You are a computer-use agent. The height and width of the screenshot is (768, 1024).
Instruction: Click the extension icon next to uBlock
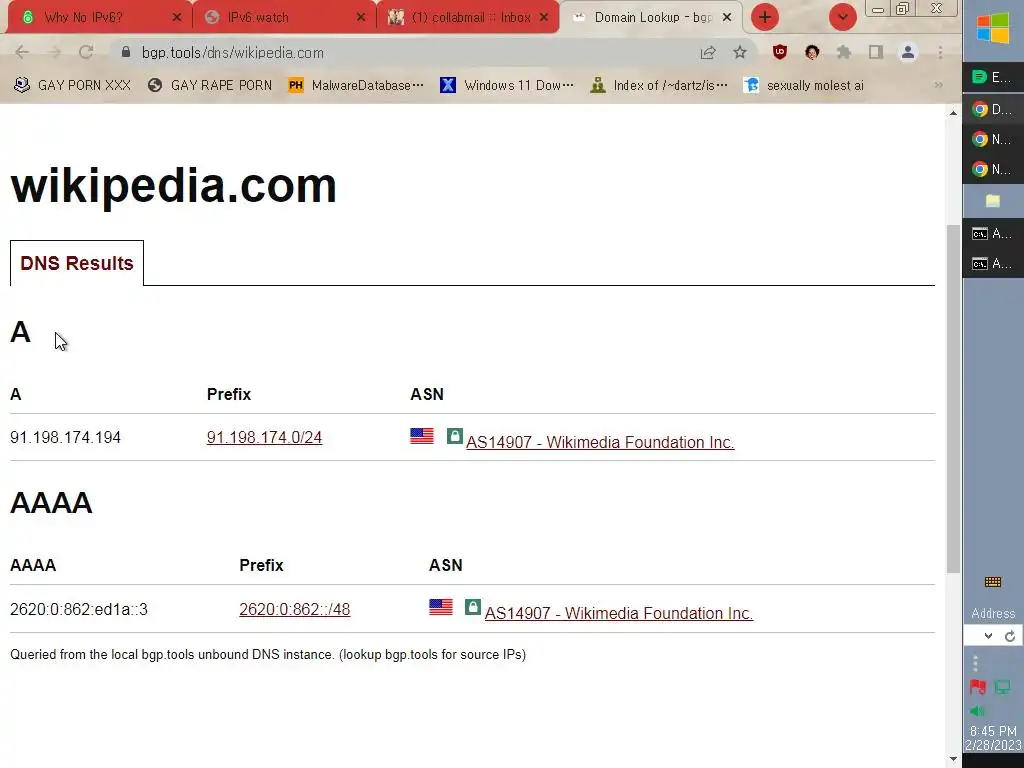point(812,52)
